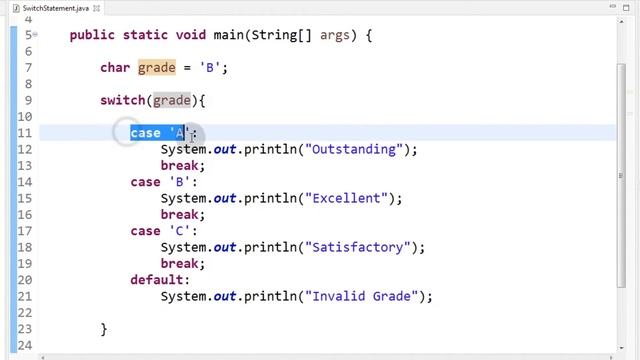Click the selected text case 'A'

point(158,133)
